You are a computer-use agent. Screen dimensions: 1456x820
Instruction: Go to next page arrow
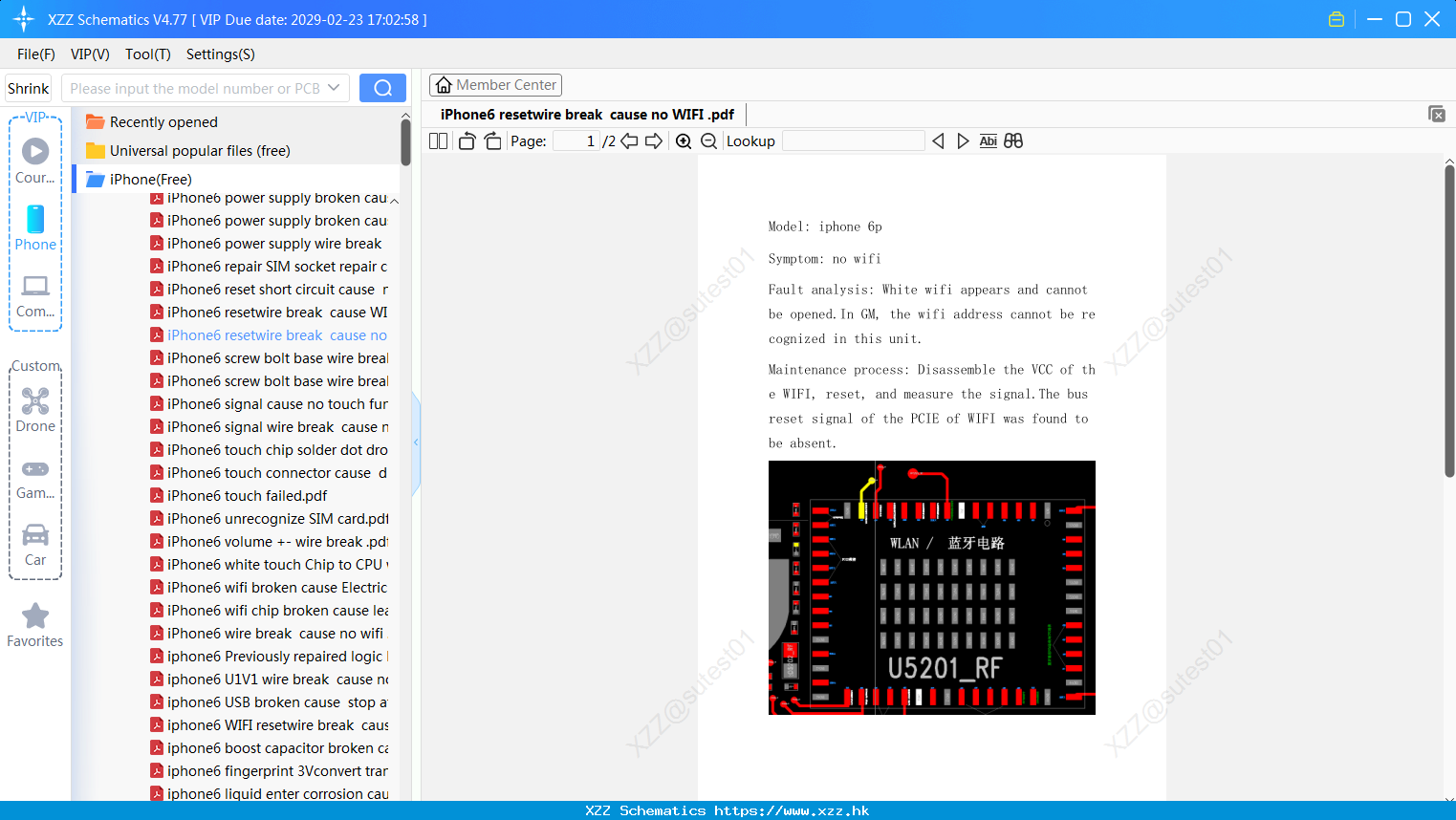[x=654, y=141]
